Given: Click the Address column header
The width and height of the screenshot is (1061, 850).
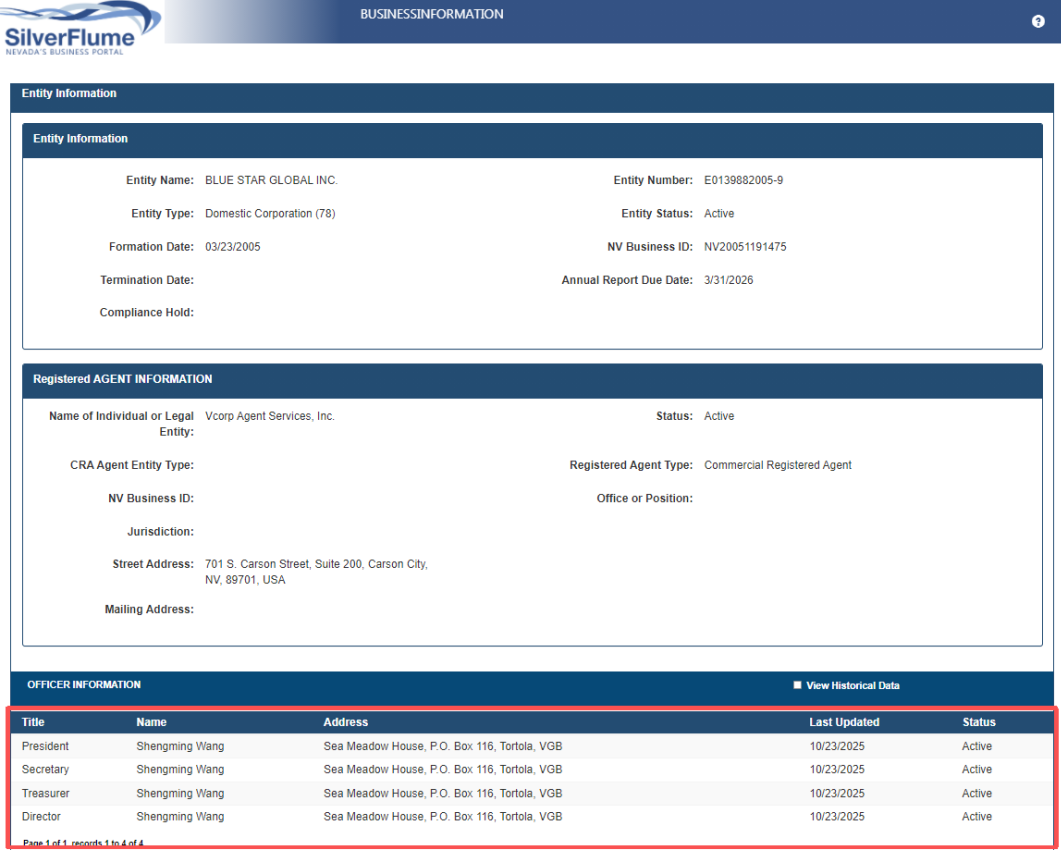Looking at the screenshot, I should click(345, 722).
